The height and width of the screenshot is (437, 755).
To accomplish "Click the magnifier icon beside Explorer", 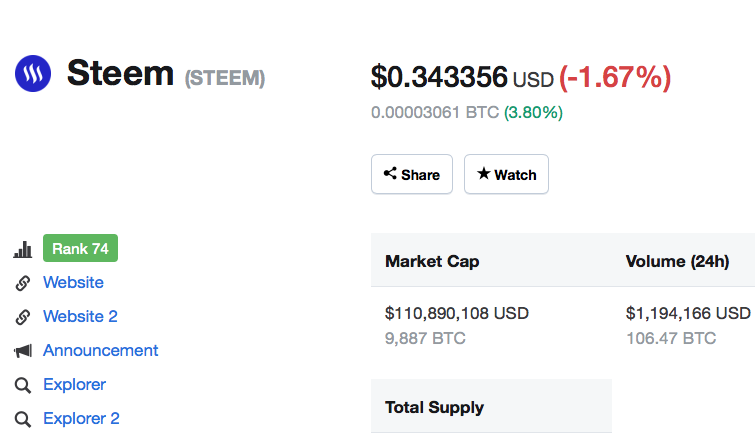I will click(23, 386).
